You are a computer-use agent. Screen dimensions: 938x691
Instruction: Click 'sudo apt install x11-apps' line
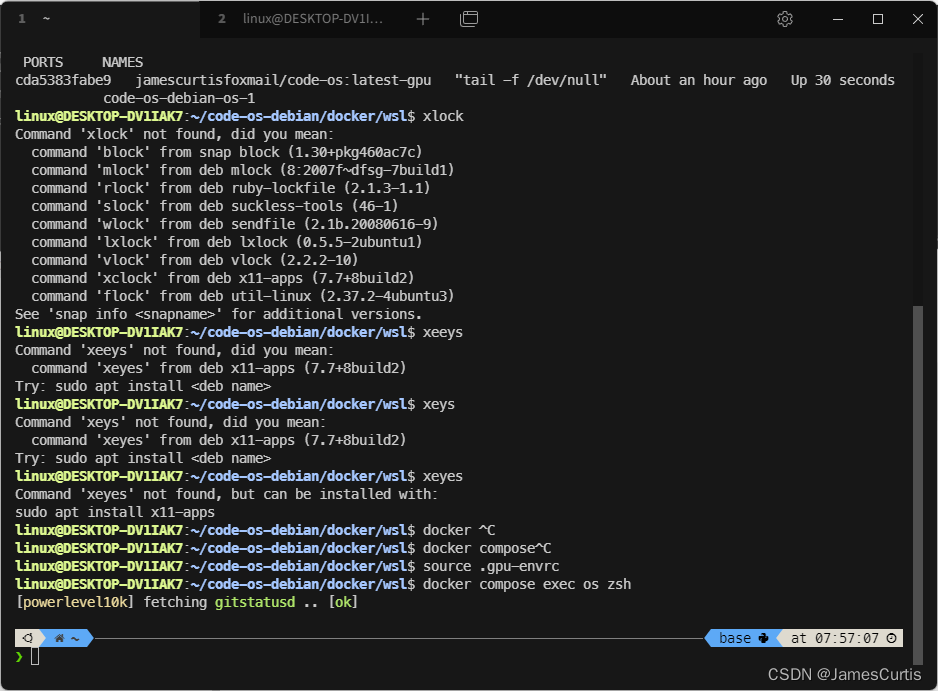(x=115, y=512)
